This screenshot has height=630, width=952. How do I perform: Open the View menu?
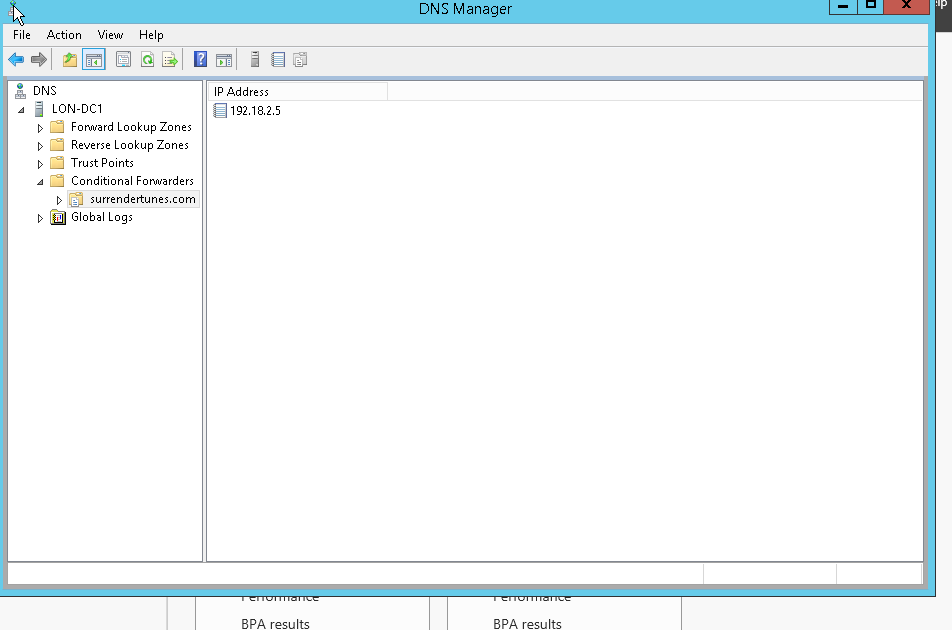tap(110, 34)
